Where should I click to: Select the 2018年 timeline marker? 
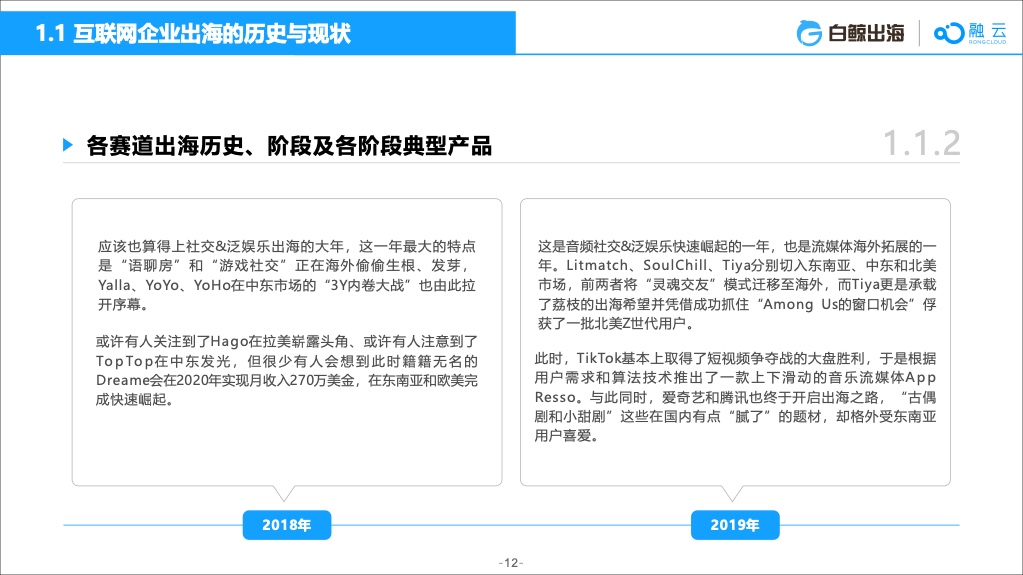[286, 525]
